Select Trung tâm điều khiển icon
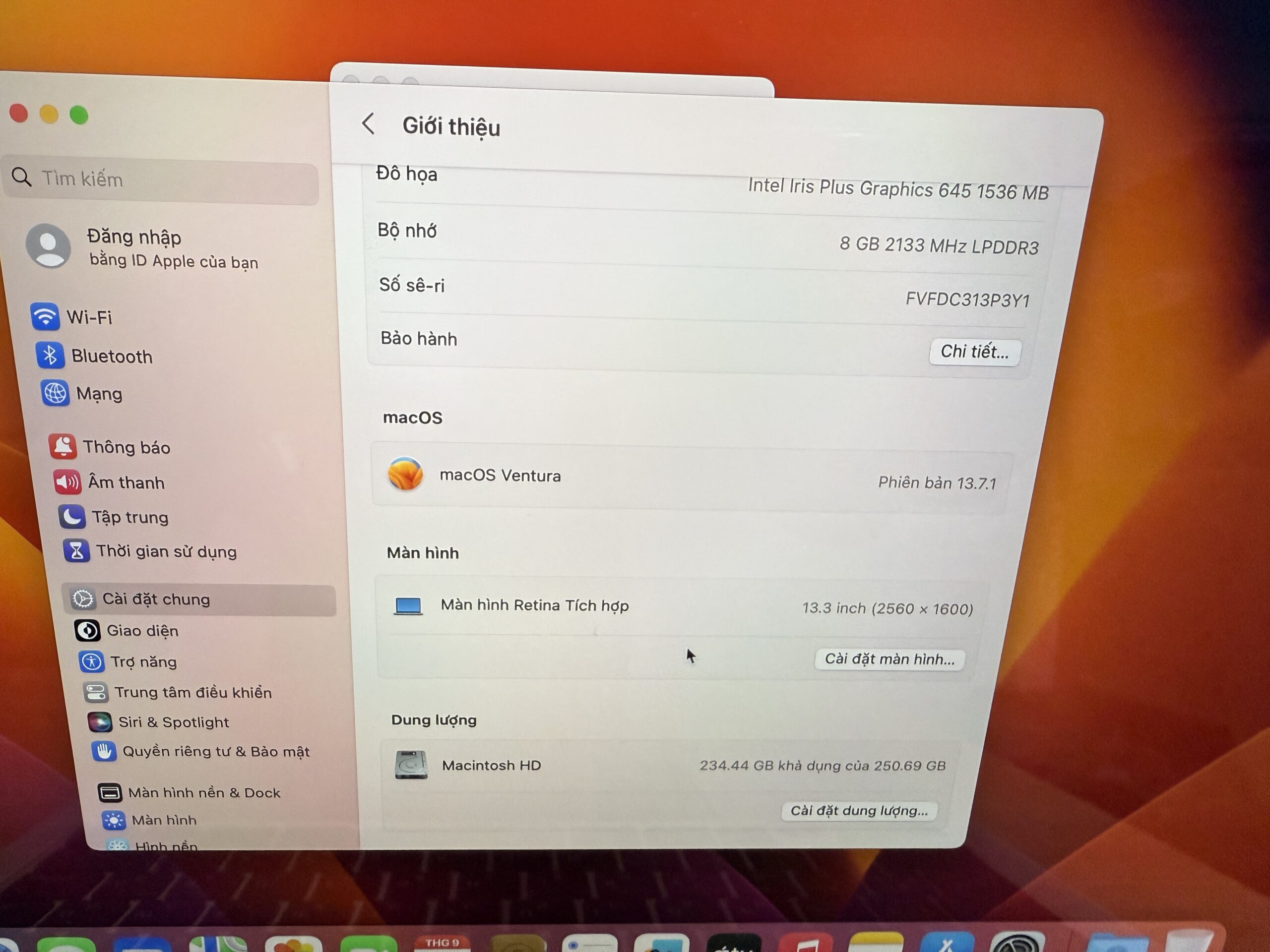Viewport: 1270px width, 952px height. [x=95, y=692]
